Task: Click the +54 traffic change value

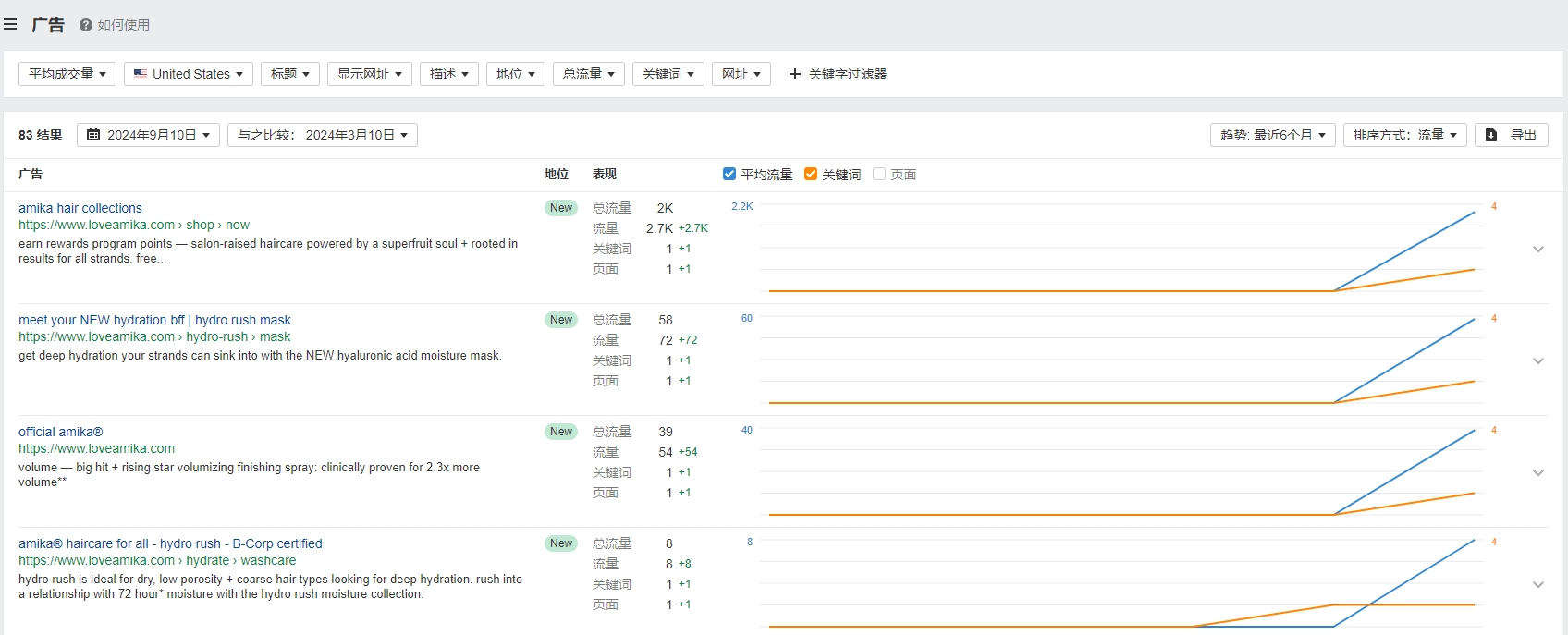Action: point(688,452)
